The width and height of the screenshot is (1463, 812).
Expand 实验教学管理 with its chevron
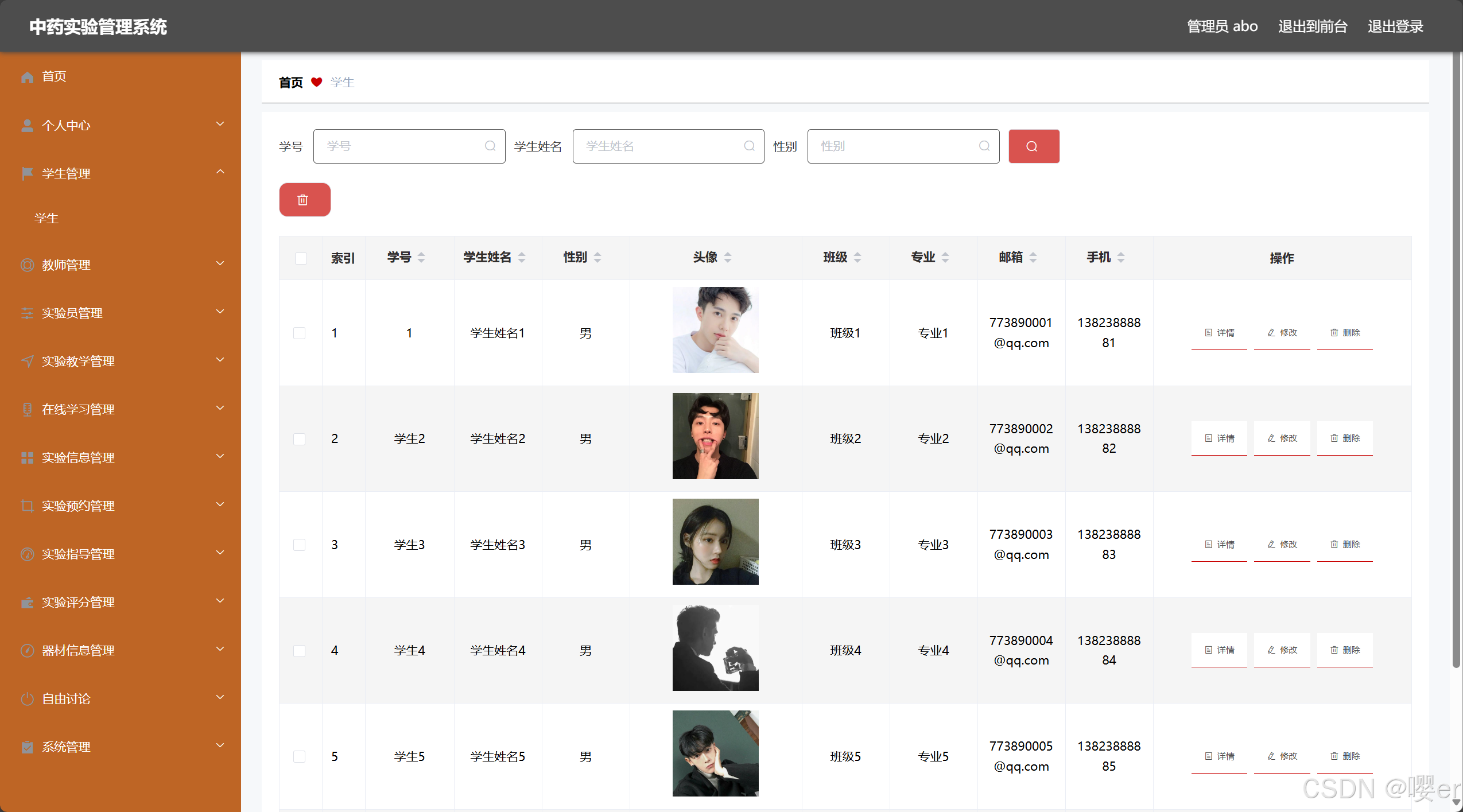click(x=220, y=360)
